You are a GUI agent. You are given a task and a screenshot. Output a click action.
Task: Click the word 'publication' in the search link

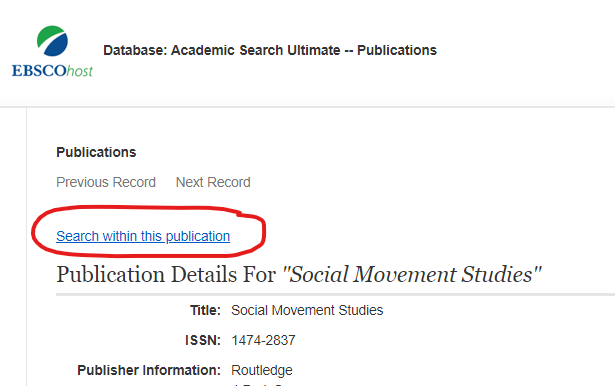click(x=198, y=236)
